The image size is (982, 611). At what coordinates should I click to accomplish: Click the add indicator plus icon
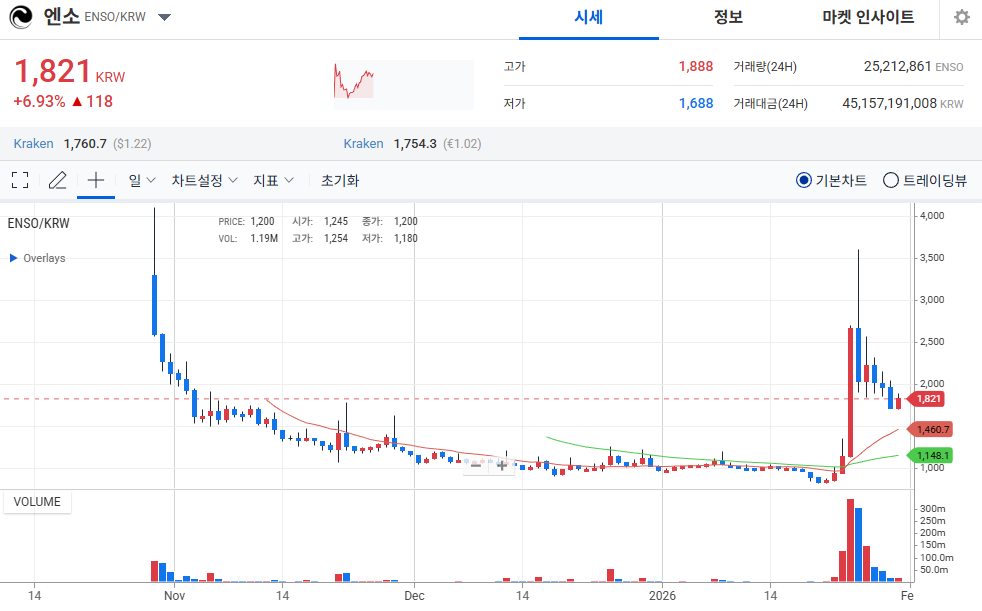(94, 180)
